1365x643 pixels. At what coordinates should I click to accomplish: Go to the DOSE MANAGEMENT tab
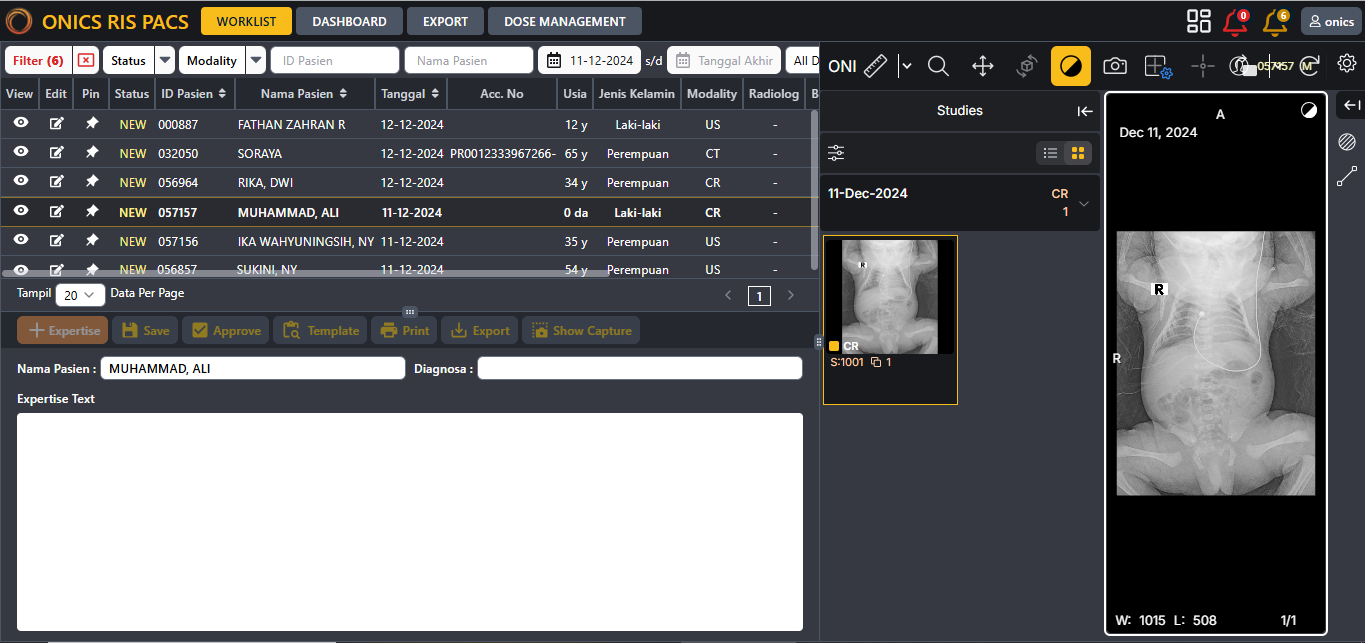[564, 21]
